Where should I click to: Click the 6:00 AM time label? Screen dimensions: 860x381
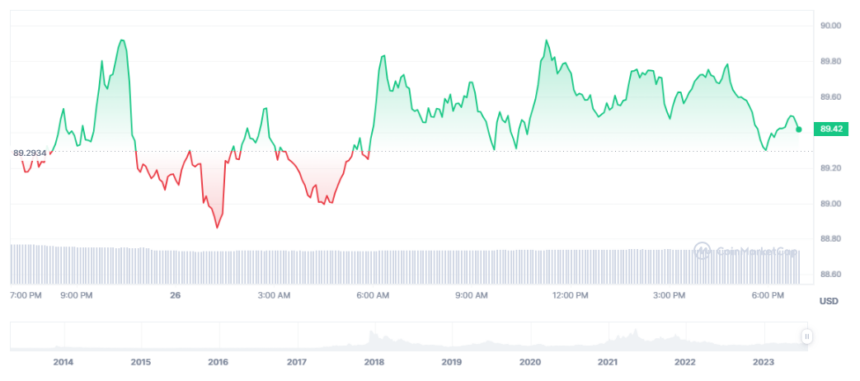pyautogui.click(x=374, y=295)
